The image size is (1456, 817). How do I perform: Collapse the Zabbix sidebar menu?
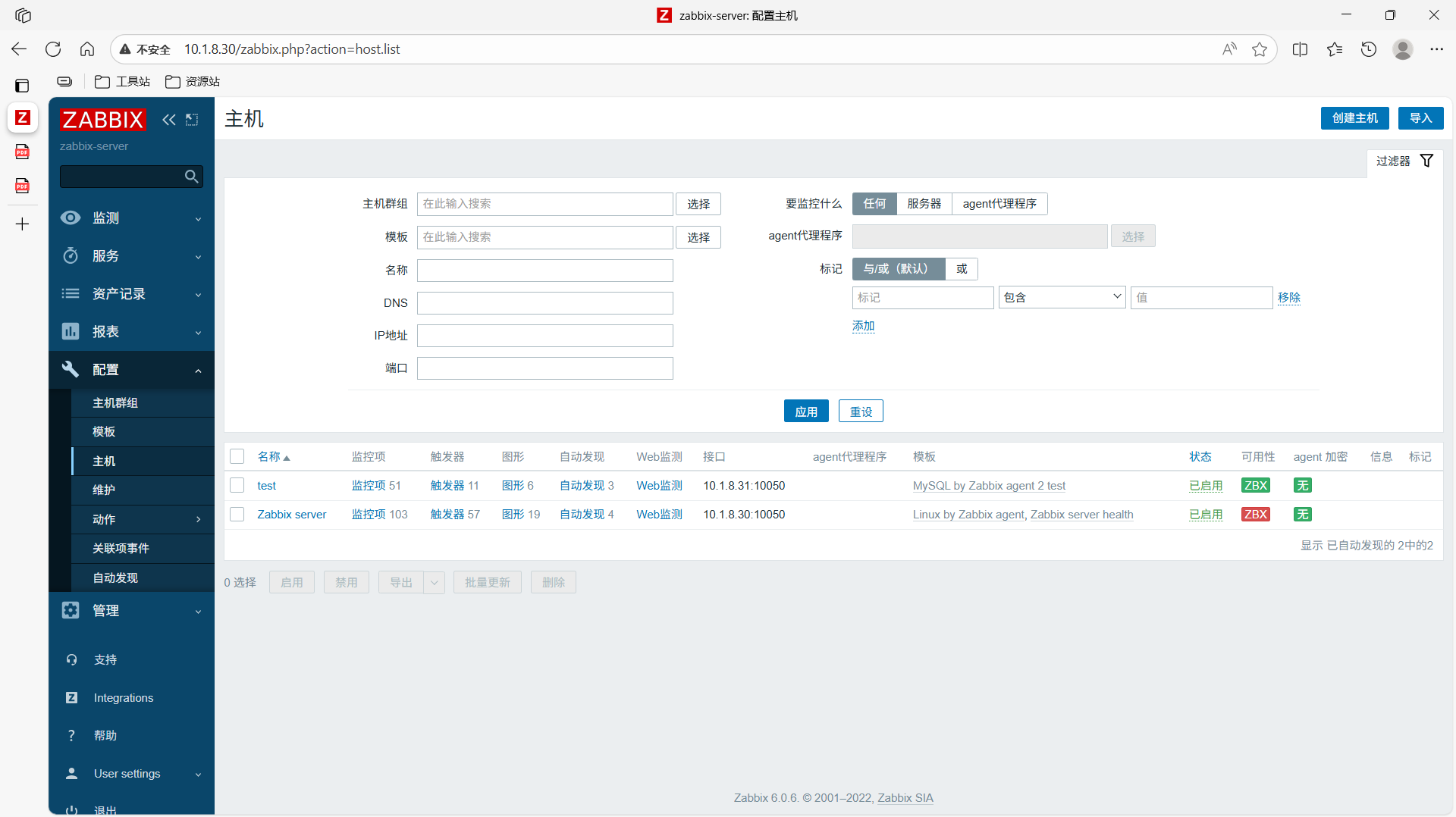point(168,120)
